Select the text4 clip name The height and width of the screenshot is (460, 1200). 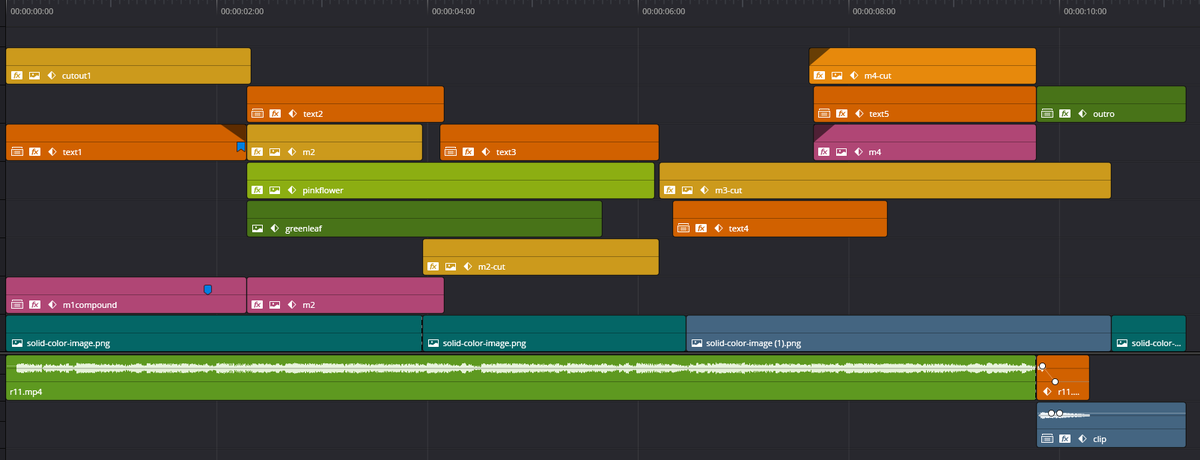[738, 228]
